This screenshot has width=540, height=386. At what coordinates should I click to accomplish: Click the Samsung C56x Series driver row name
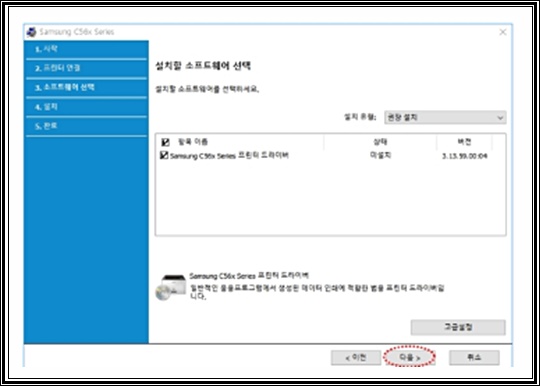point(229,156)
